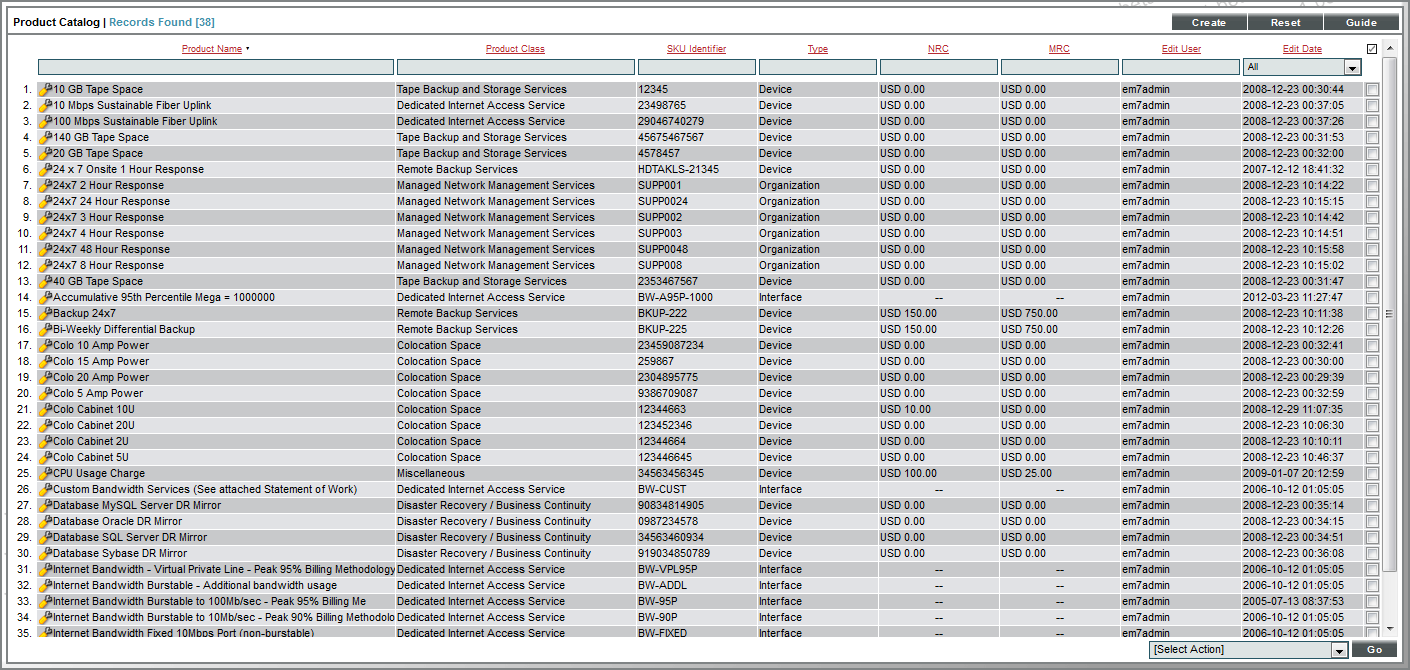Toggle the select-all checkbox in the header row
The image size is (1410, 670).
(x=1373, y=48)
